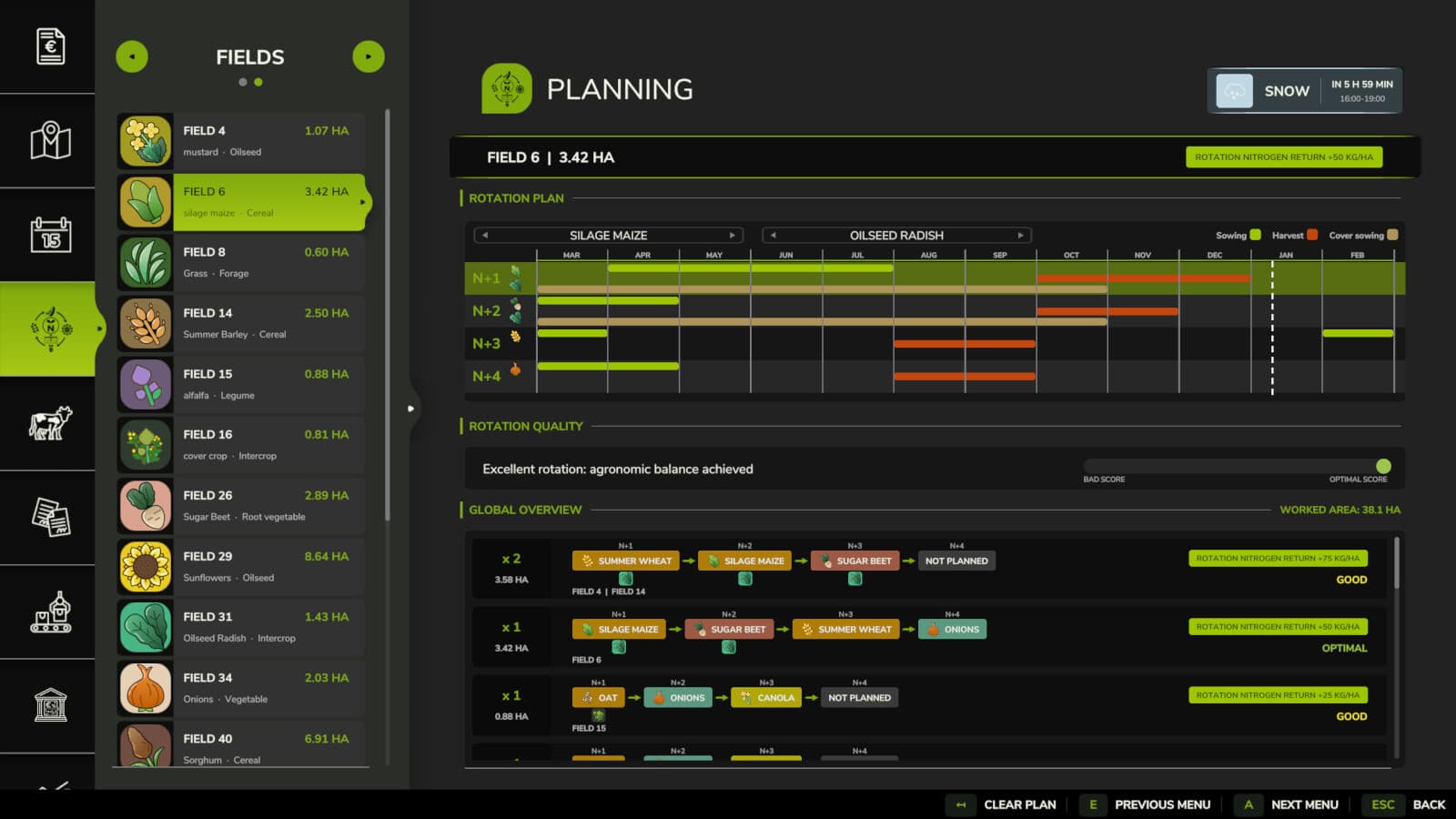The image size is (1456, 819).
Task: Select Field 34 onion icon
Action: click(146, 688)
